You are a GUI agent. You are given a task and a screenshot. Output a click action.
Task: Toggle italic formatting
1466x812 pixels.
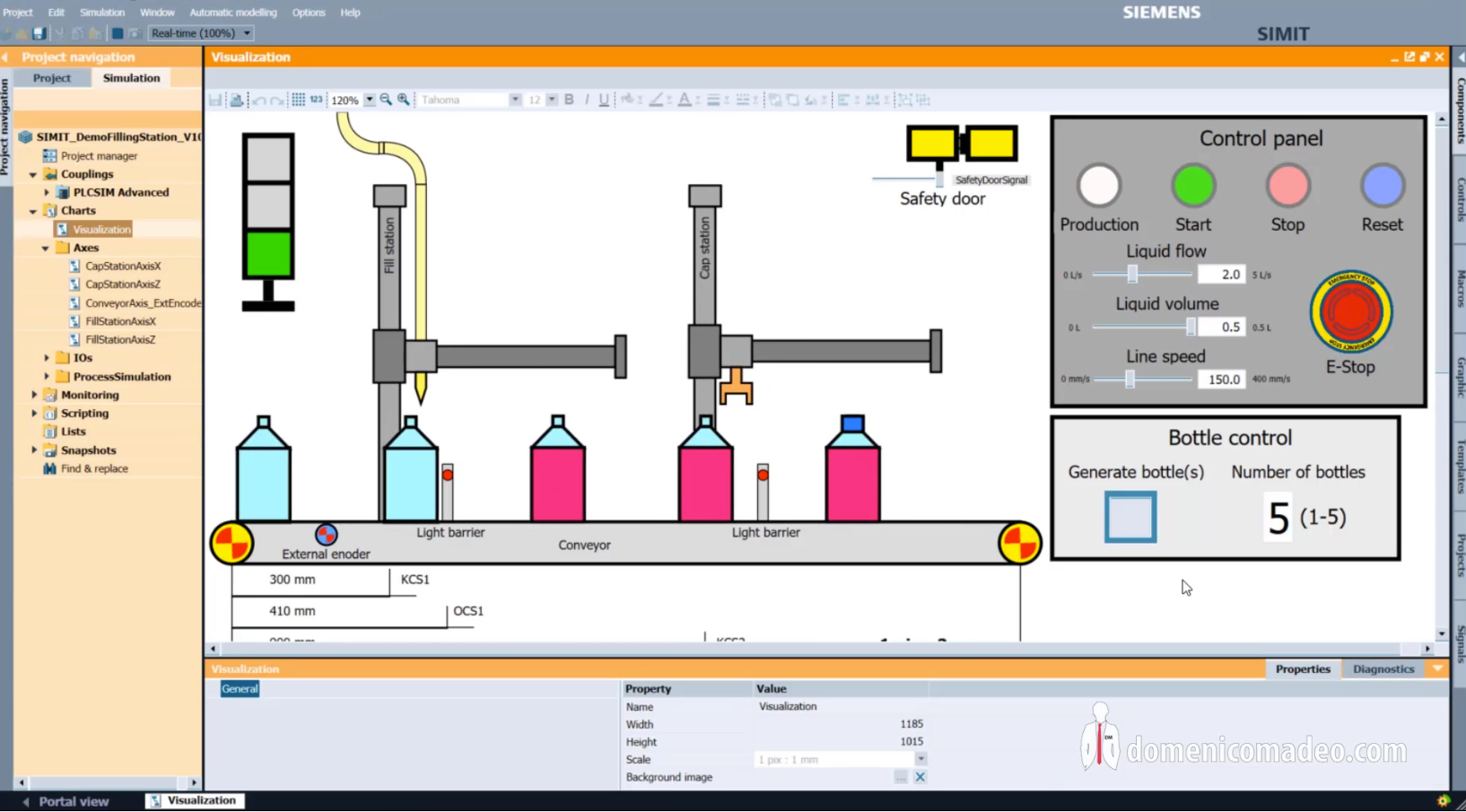pyautogui.click(x=586, y=100)
